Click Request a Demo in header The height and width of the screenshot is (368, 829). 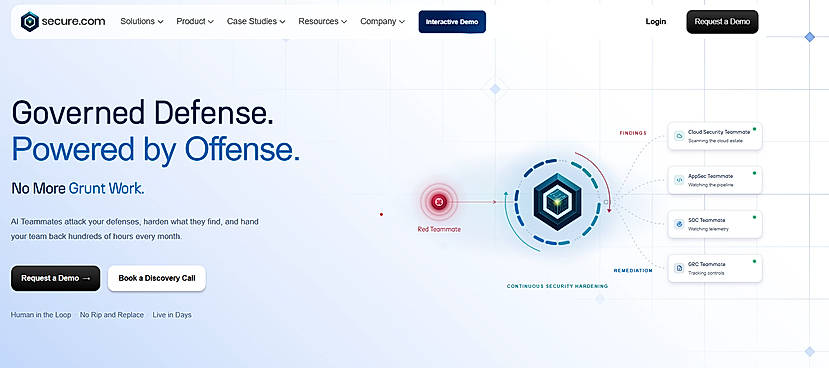[722, 22]
